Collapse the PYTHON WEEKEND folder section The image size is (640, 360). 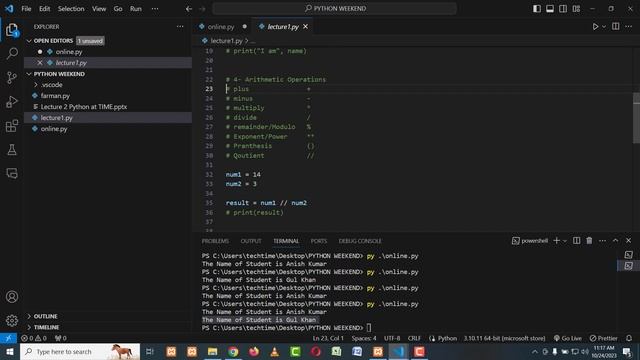(29, 74)
